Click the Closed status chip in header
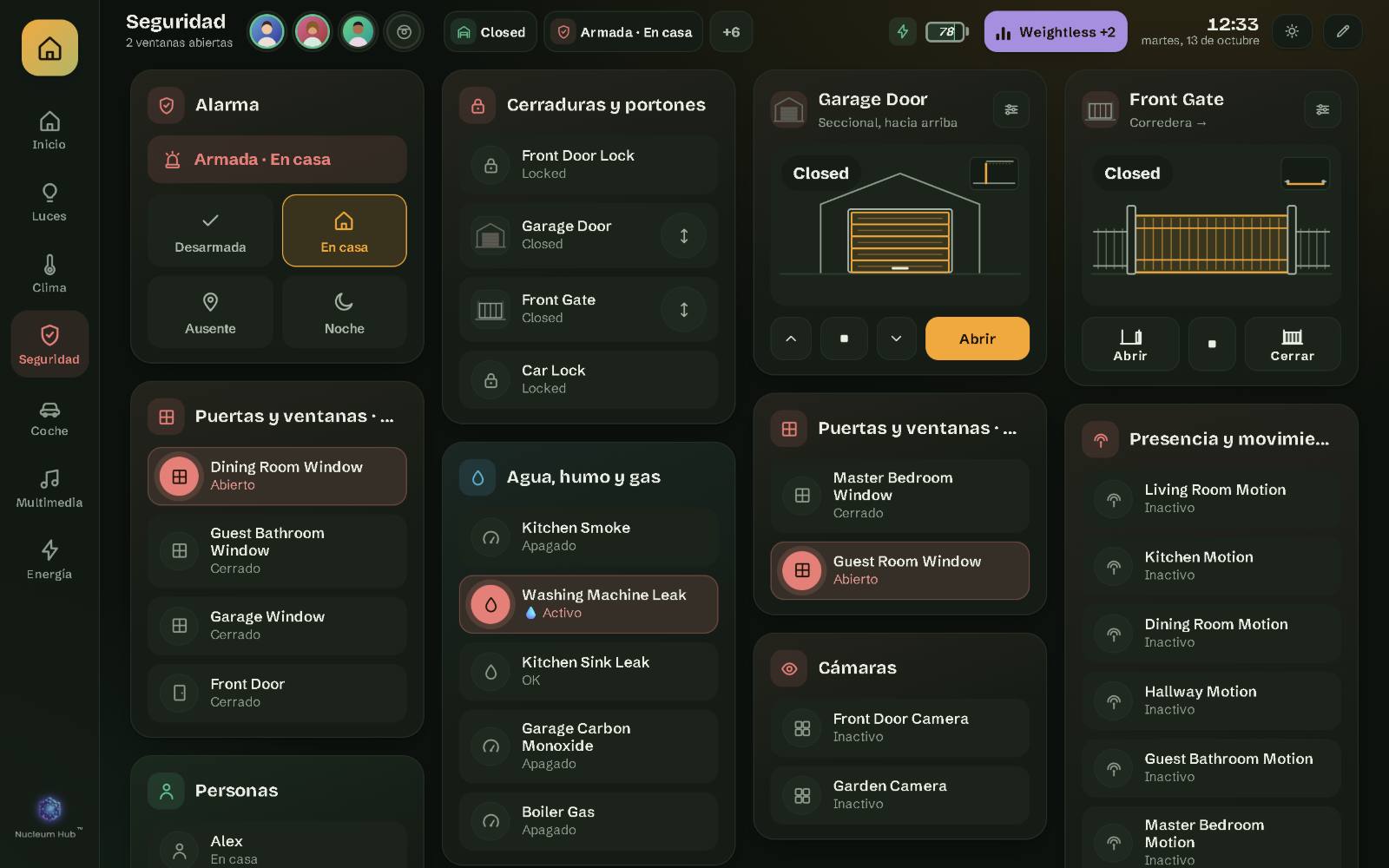Viewport: 1389px width, 868px height. (490, 32)
